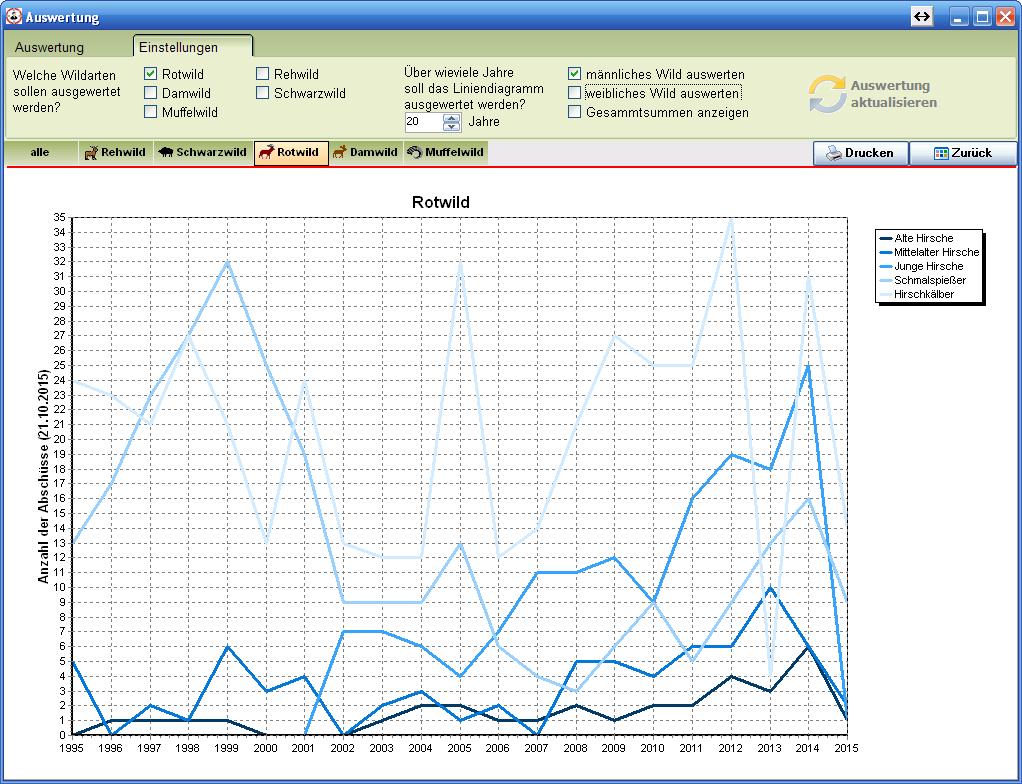Click the Zurück button
The width and height of the screenshot is (1022, 784).
(962, 153)
